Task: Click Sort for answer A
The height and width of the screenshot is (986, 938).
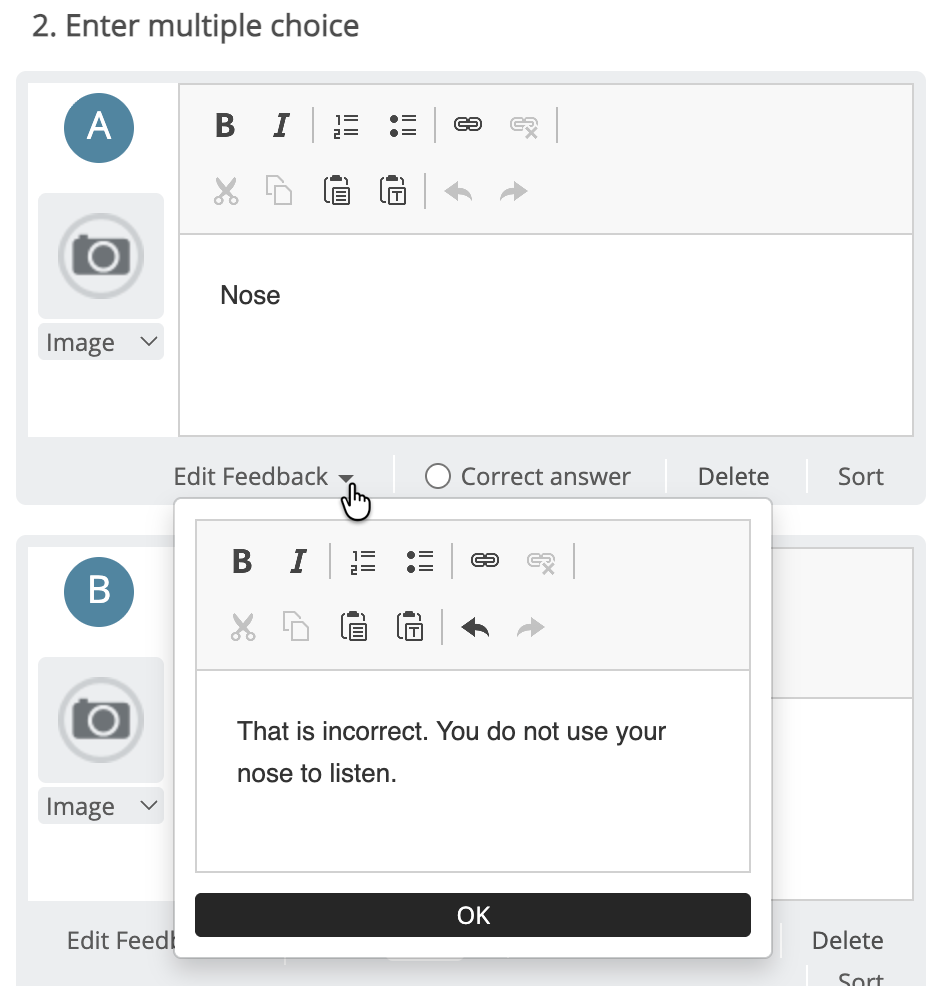Action: (x=860, y=477)
